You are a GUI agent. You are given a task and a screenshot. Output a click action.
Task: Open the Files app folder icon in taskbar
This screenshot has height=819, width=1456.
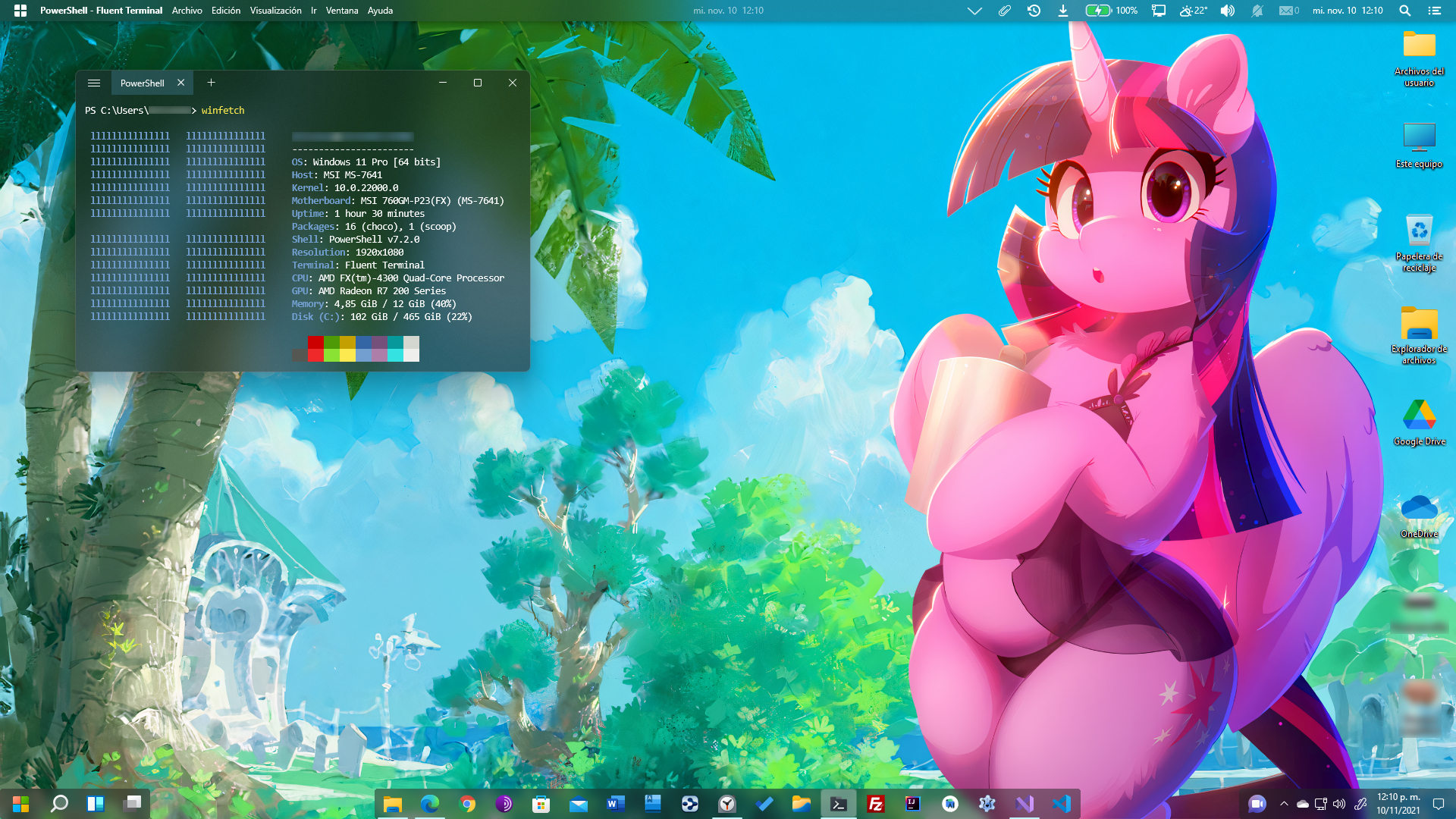(x=802, y=804)
